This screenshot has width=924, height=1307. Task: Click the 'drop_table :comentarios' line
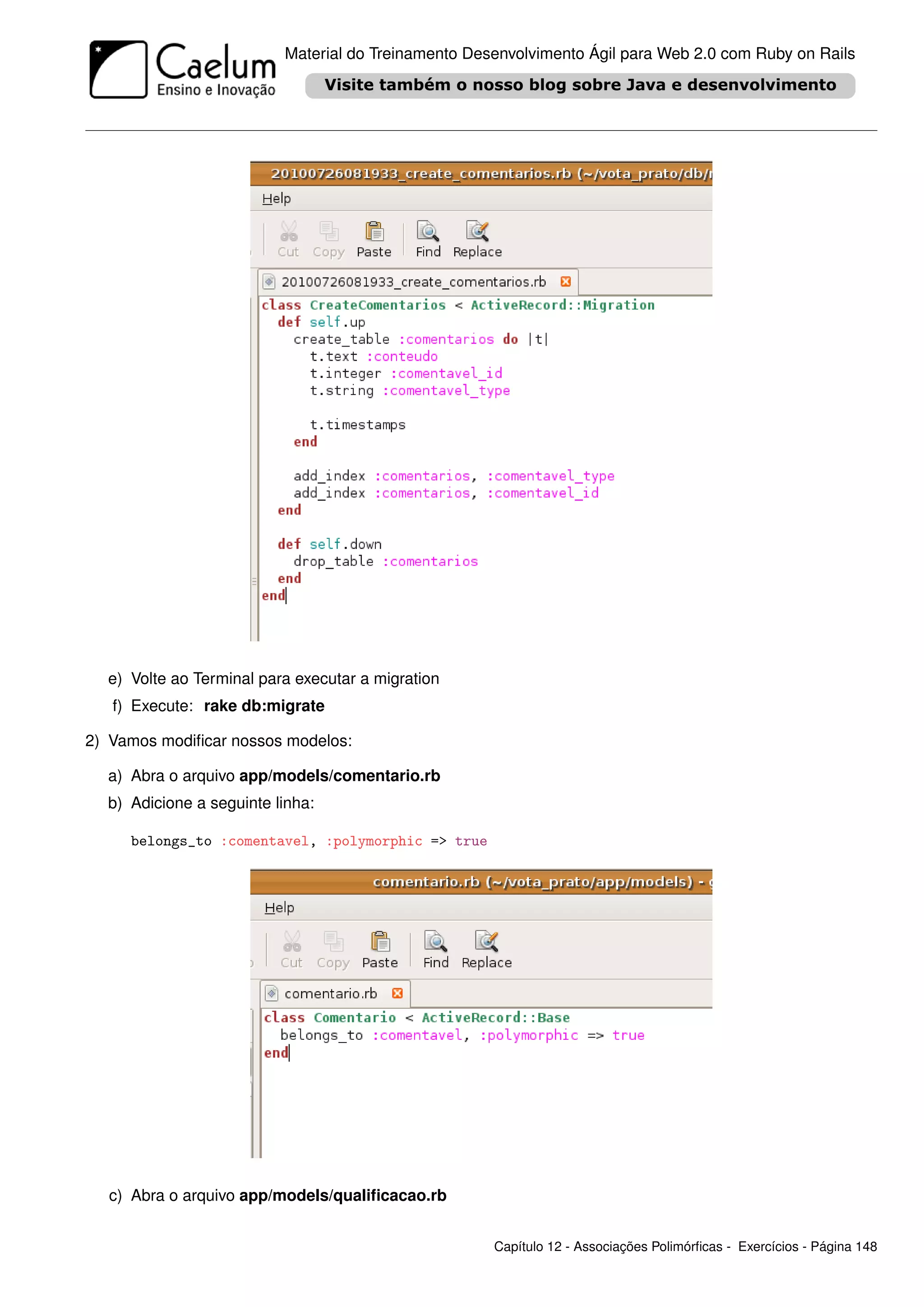pyautogui.click(x=386, y=561)
